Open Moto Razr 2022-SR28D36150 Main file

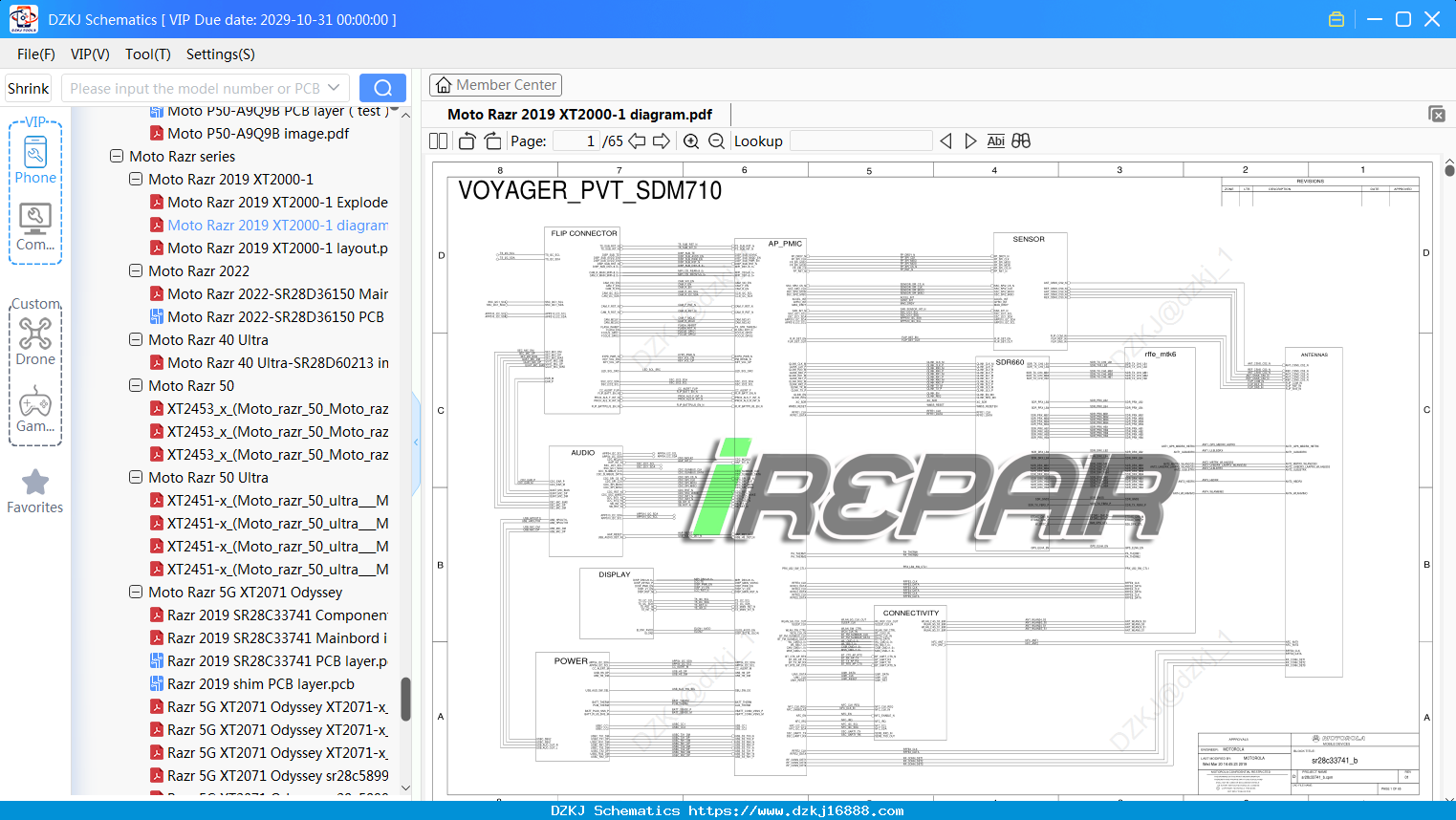(x=269, y=293)
